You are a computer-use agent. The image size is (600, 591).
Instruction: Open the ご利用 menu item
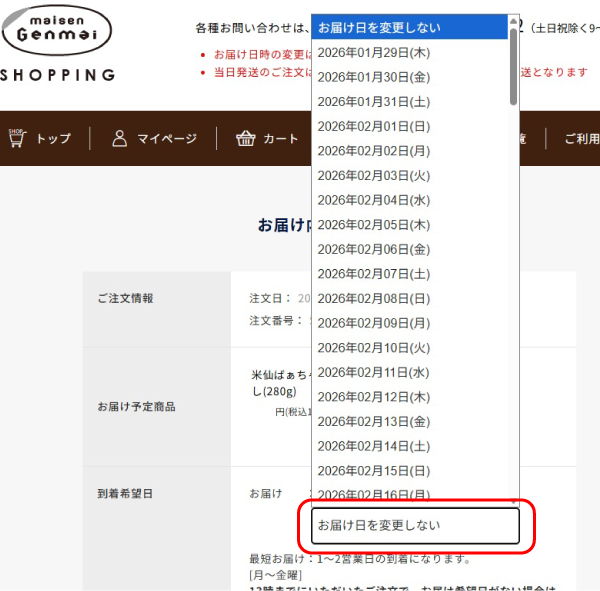pos(582,139)
